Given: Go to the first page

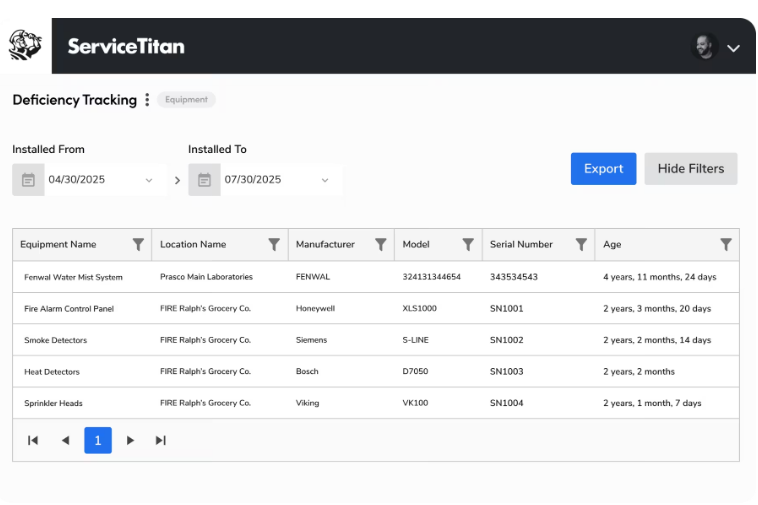Looking at the screenshot, I should [33, 440].
